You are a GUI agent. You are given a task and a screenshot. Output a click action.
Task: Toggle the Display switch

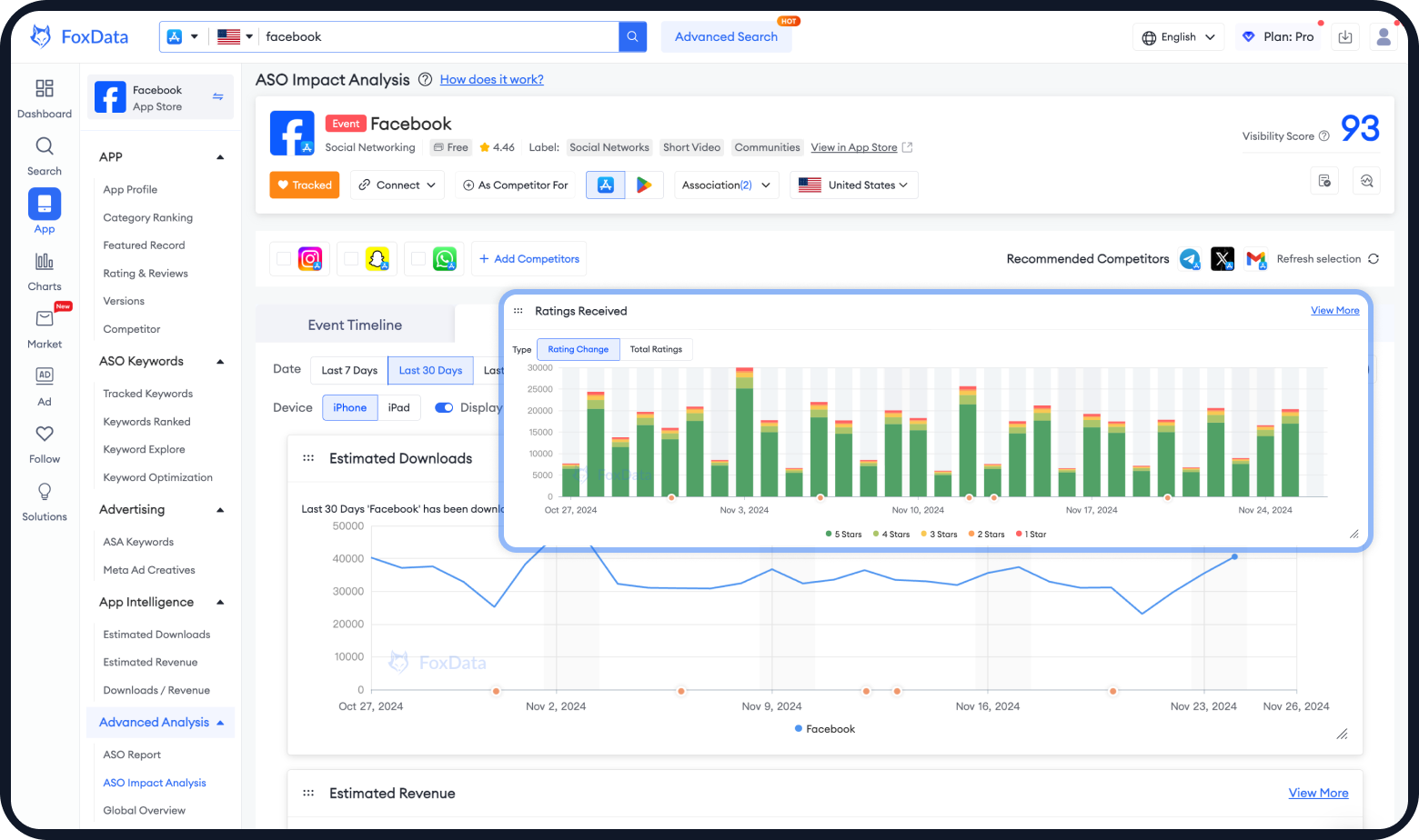pos(444,408)
